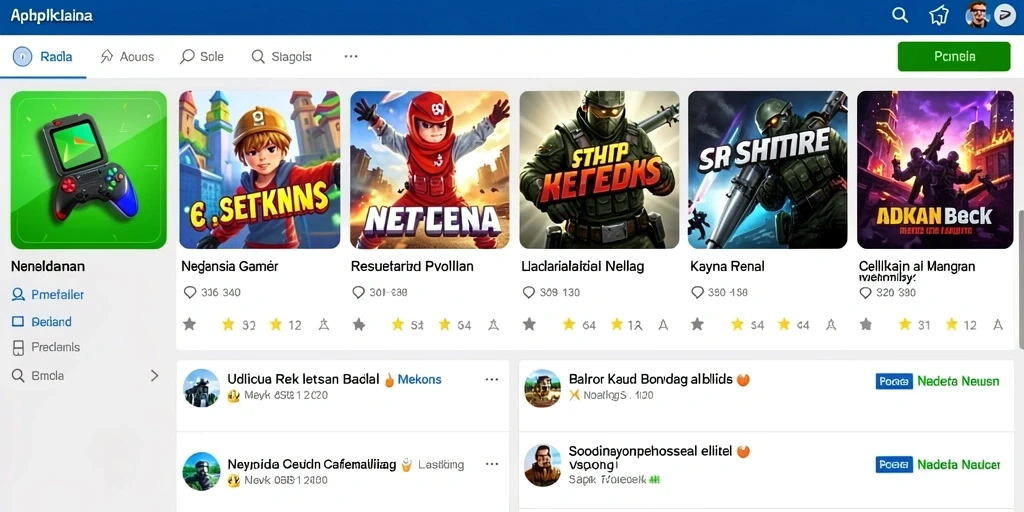Click the flag icon on the Negansia Gamér card
The width and height of the screenshot is (1024, 512).
click(323, 324)
